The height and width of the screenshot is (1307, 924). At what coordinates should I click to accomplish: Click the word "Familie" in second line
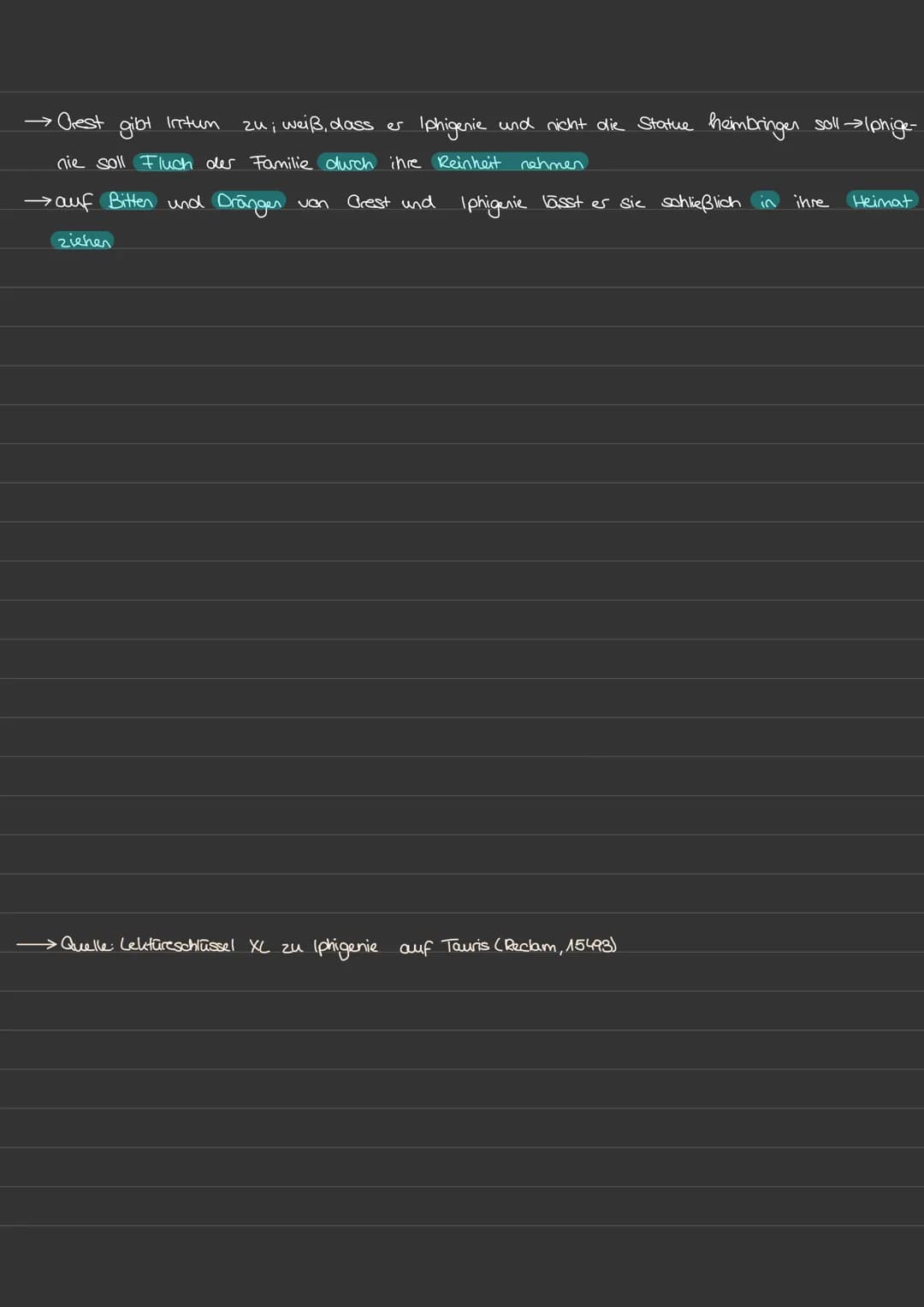tap(280, 162)
